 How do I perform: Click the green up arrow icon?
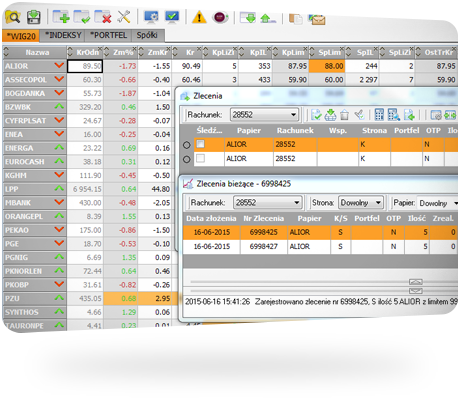pyautogui.click(x=268, y=18)
